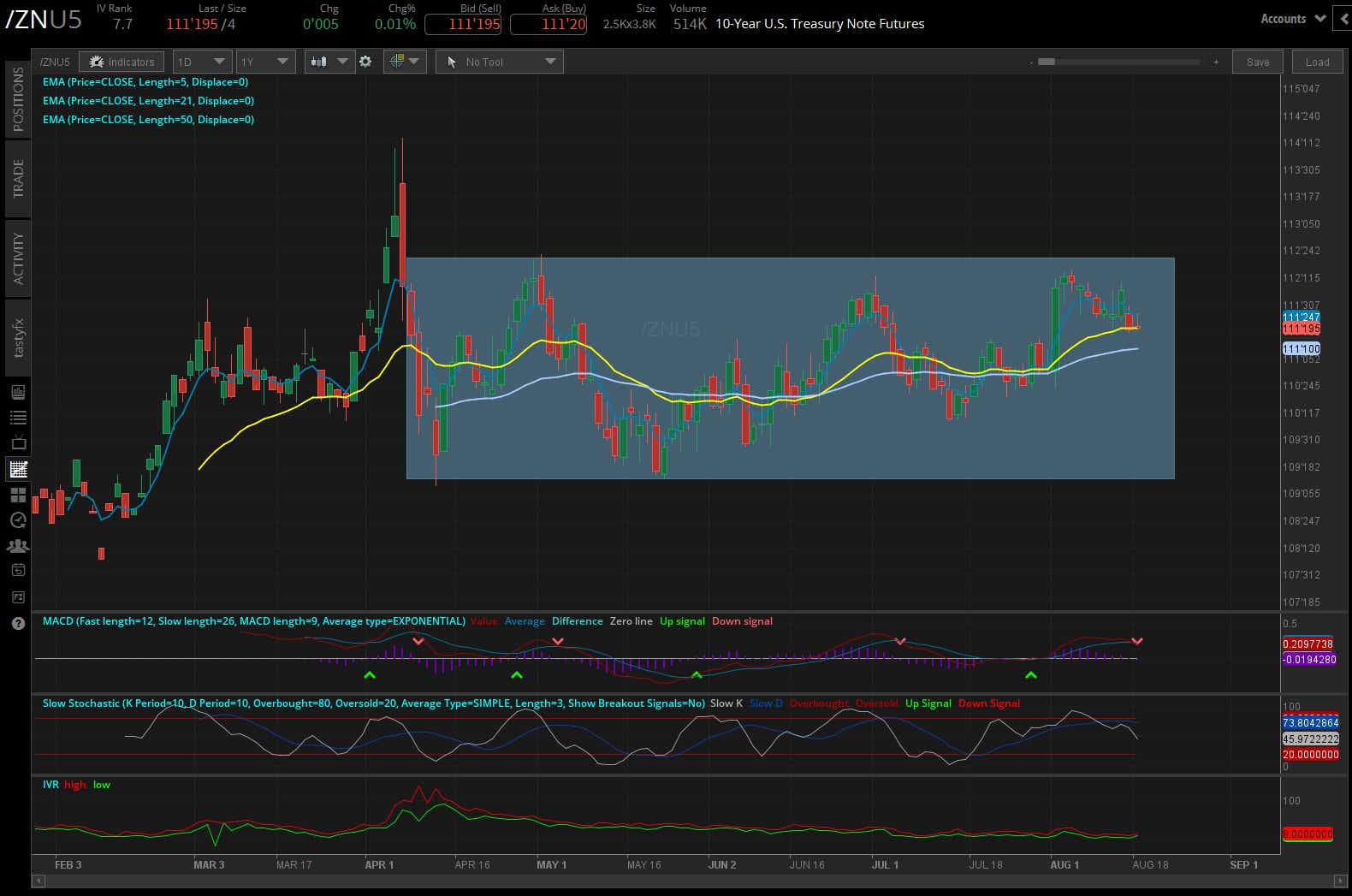Click the MACD 0.2097738 value label
Image resolution: width=1352 pixels, height=896 pixels.
[1308, 644]
